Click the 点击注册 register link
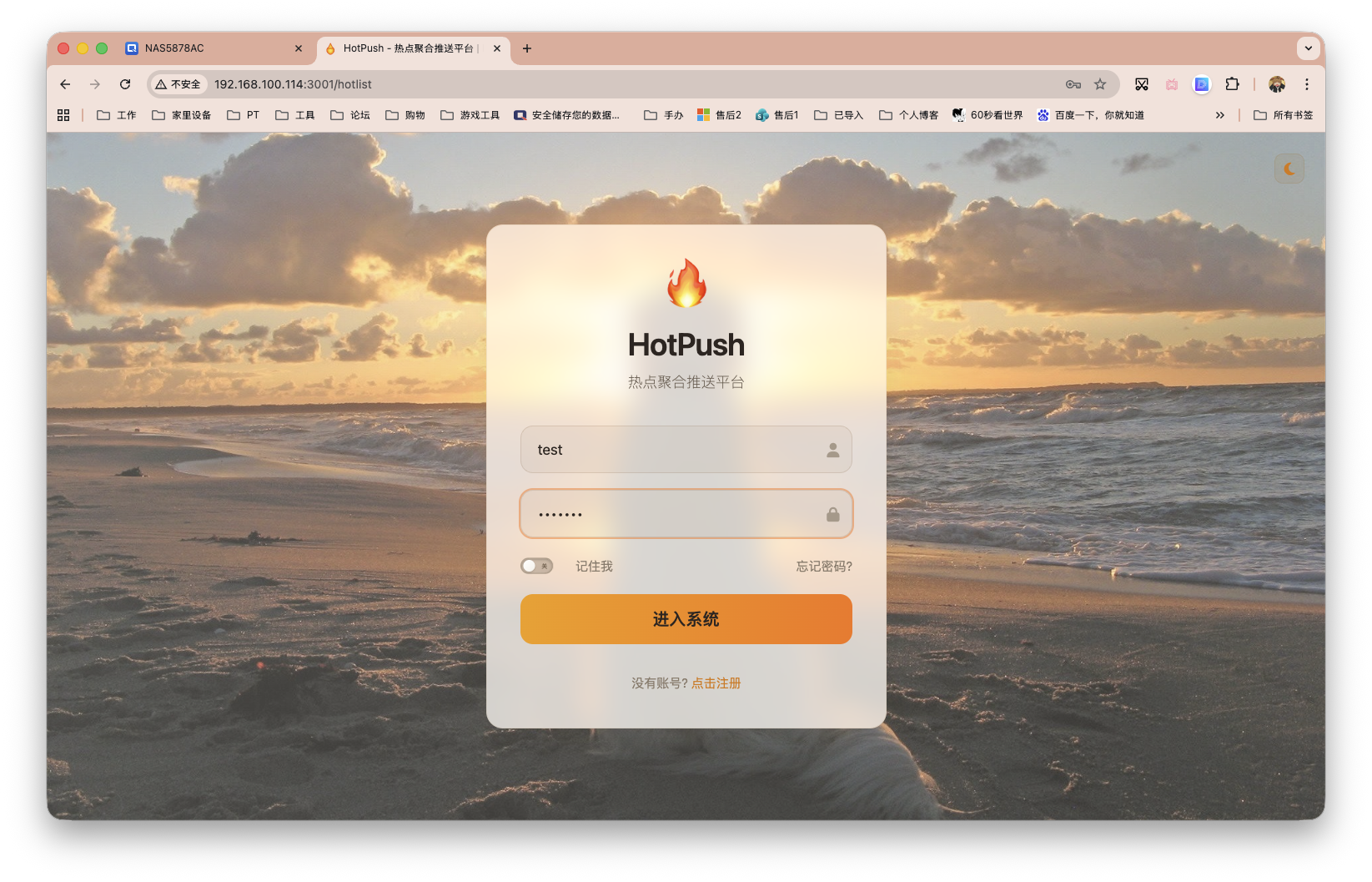Viewport: 1372px width, 882px height. (716, 683)
